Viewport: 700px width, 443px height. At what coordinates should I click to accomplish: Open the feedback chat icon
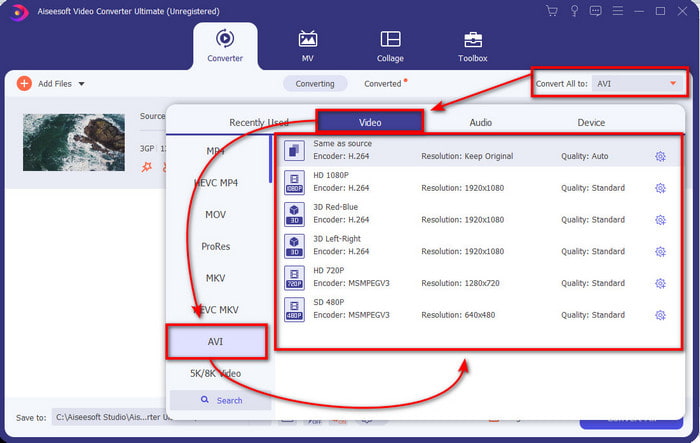pos(595,11)
